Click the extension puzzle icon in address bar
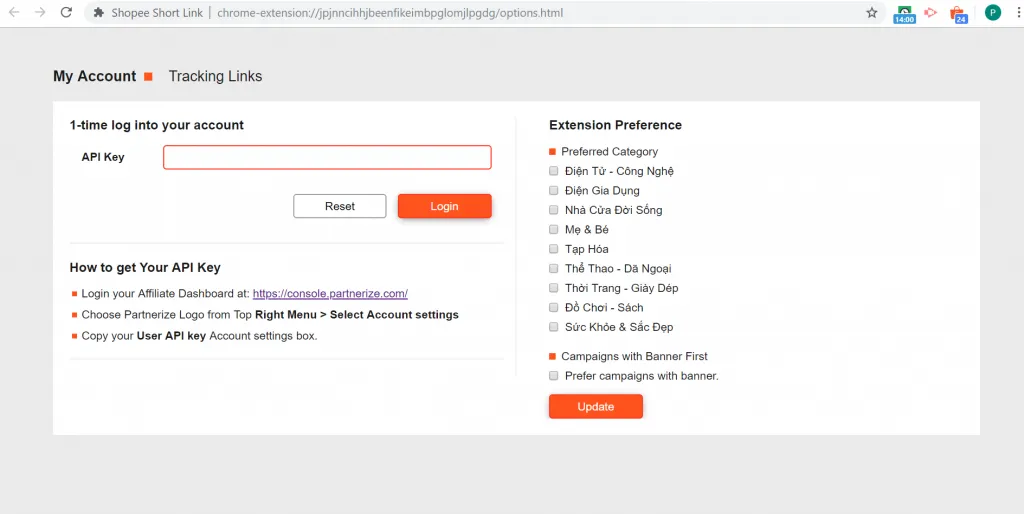 (99, 13)
